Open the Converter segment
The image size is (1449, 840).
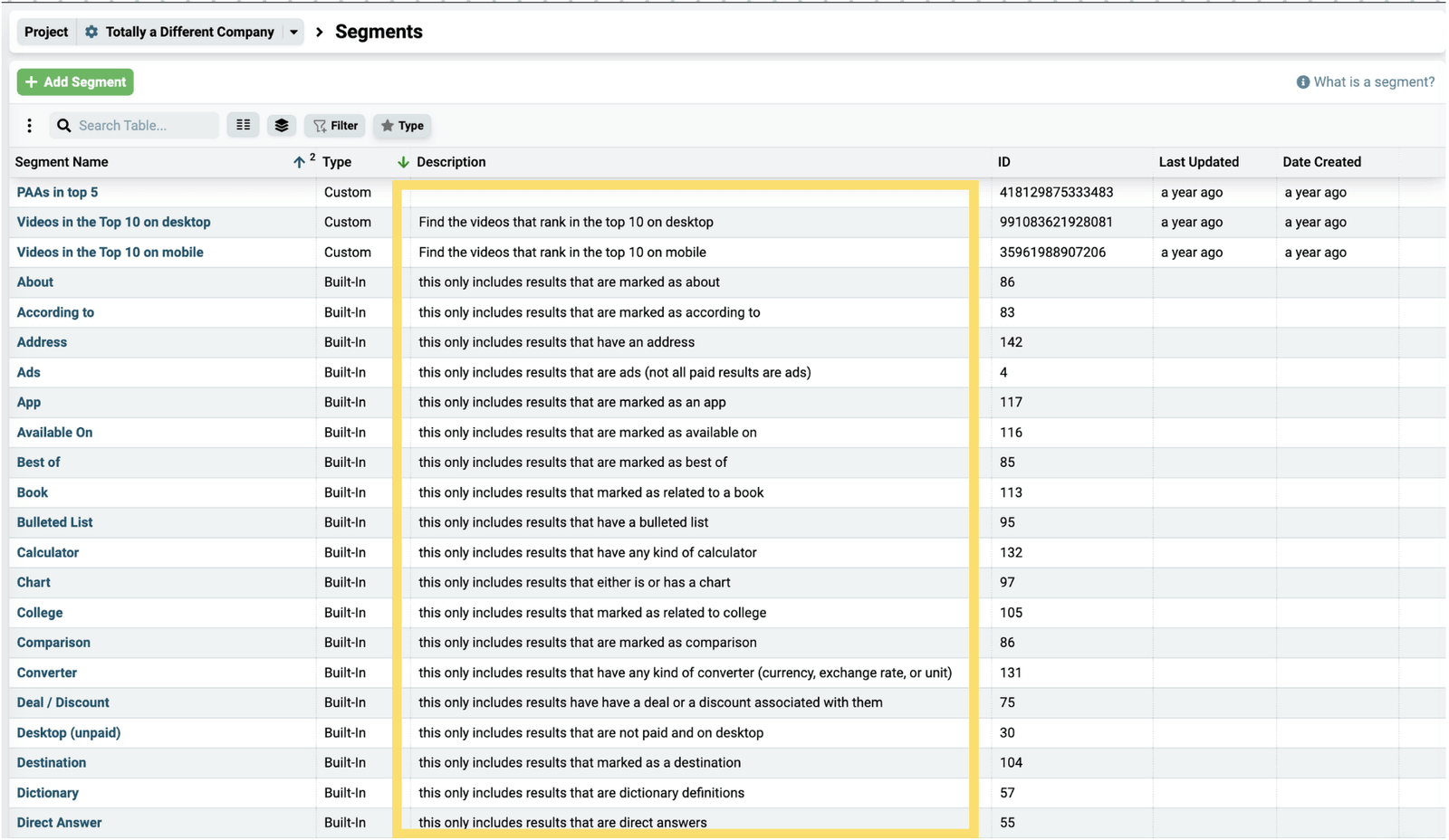pyautogui.click(x=46, y=673)
